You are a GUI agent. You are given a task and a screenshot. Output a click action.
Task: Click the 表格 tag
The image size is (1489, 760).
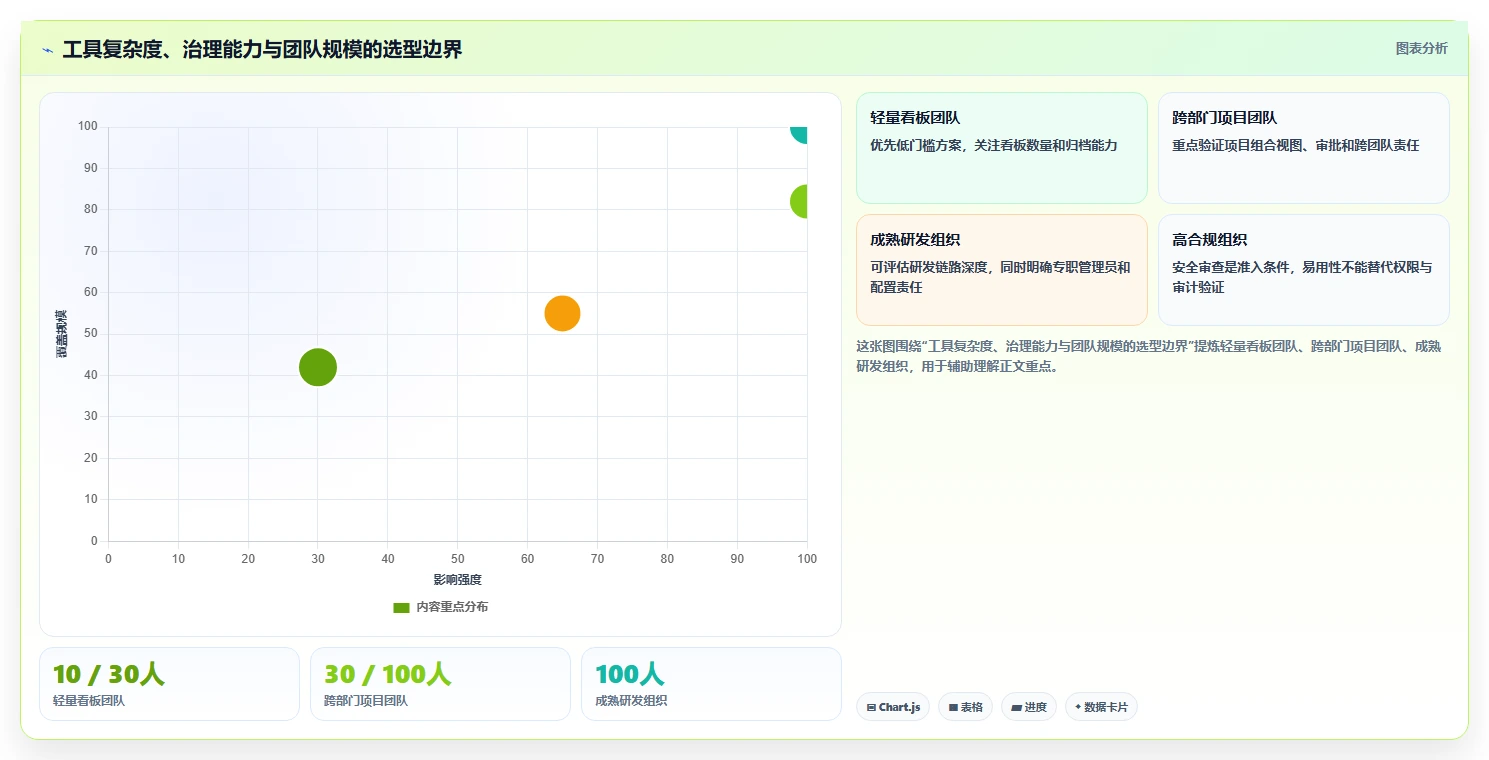tap(965, 707)
